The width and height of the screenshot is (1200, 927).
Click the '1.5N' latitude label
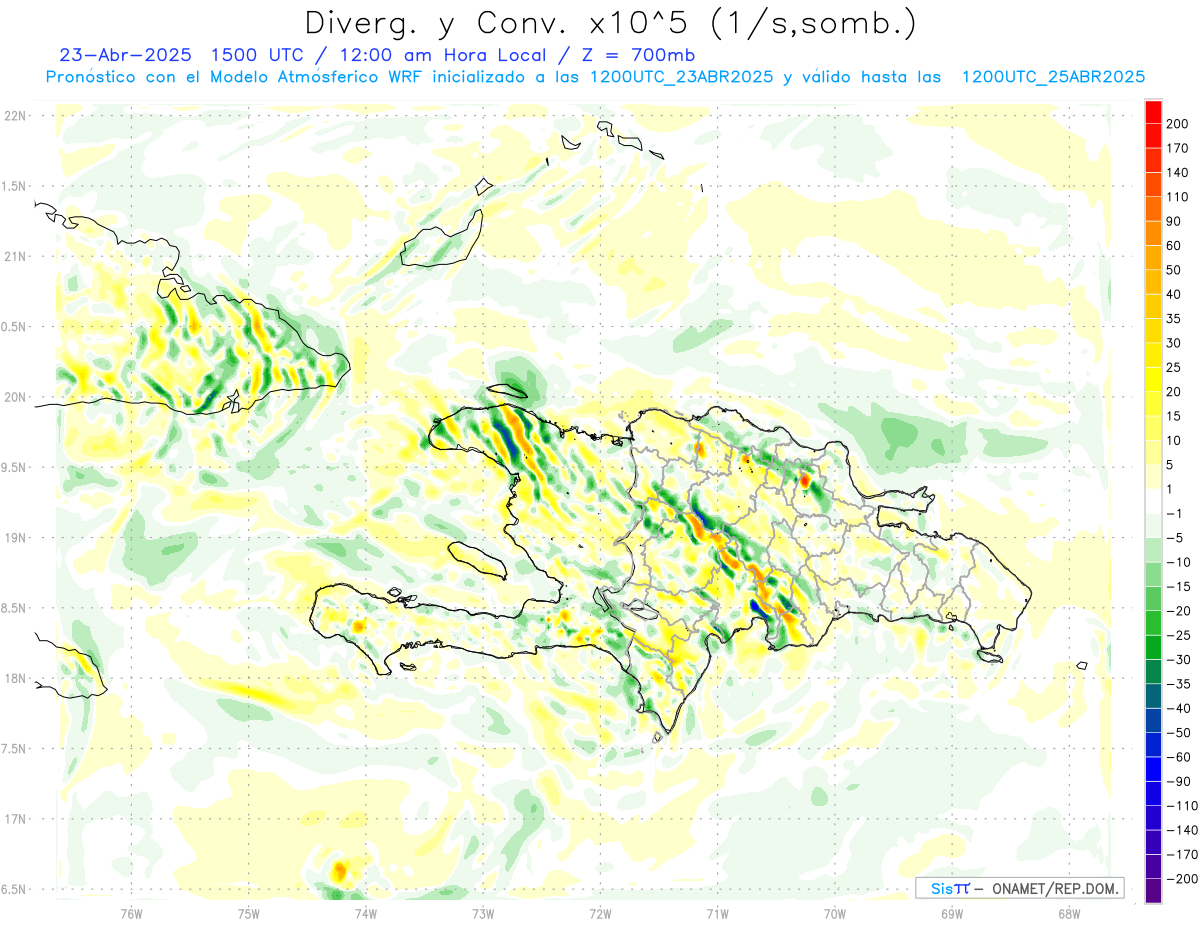[x=14, y=186]
